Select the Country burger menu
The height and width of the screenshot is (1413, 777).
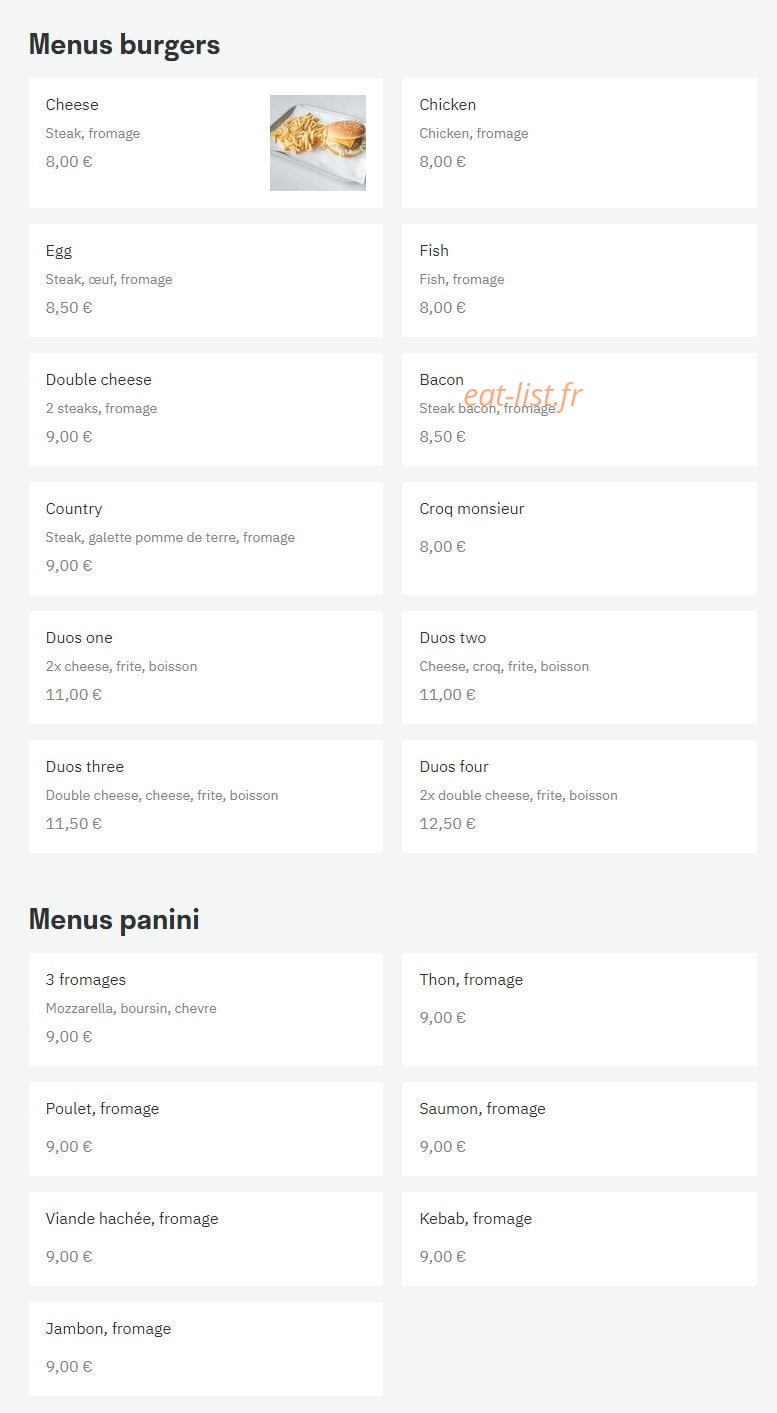coord(206,538)
